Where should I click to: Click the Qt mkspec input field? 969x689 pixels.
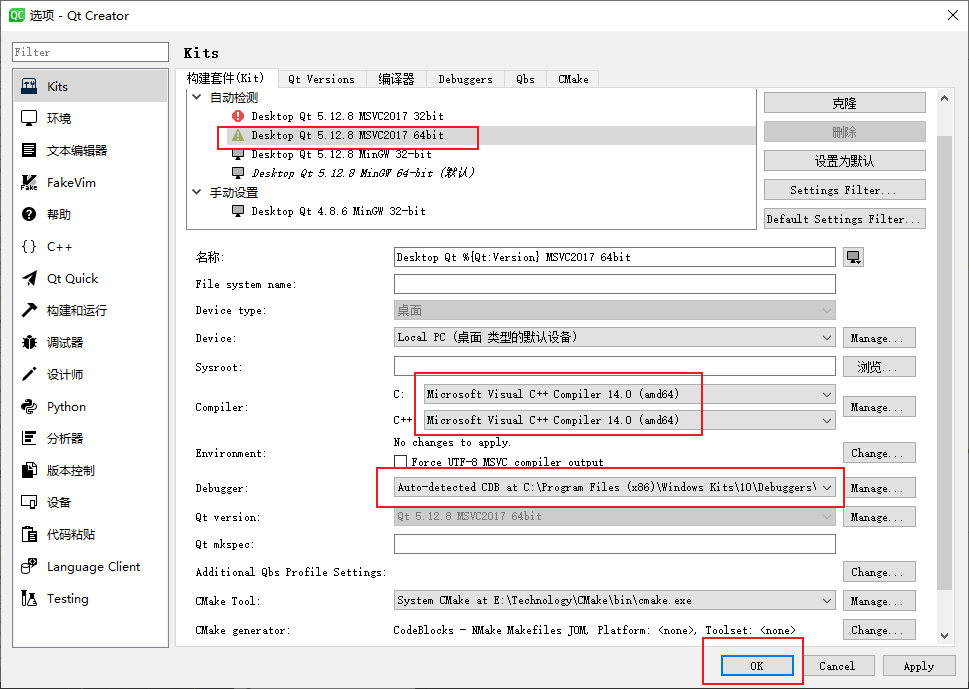point(614,544)
